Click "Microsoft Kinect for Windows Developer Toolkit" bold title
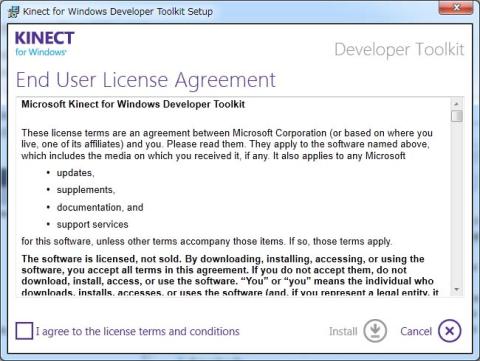Viewport: 480px width, 361px height. (133, 104)
